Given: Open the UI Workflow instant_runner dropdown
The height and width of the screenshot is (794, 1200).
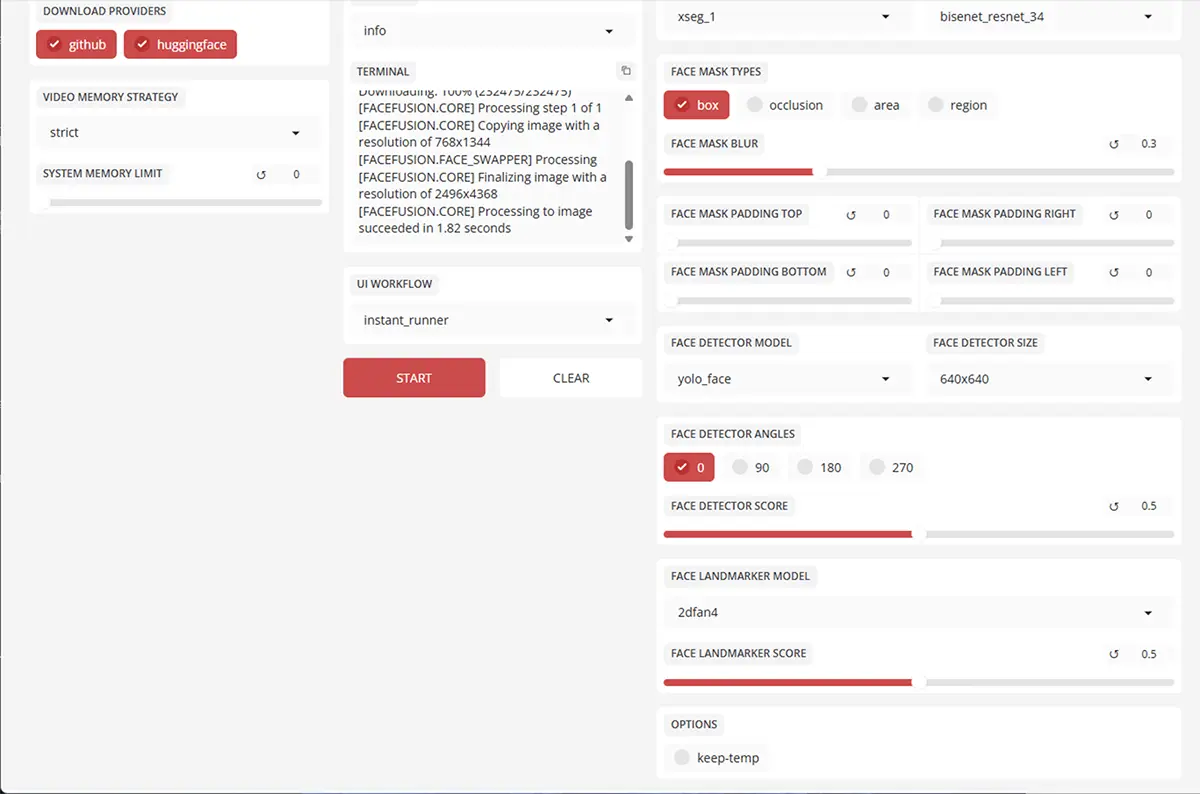Looking at the screenshot, I should 490,321.
